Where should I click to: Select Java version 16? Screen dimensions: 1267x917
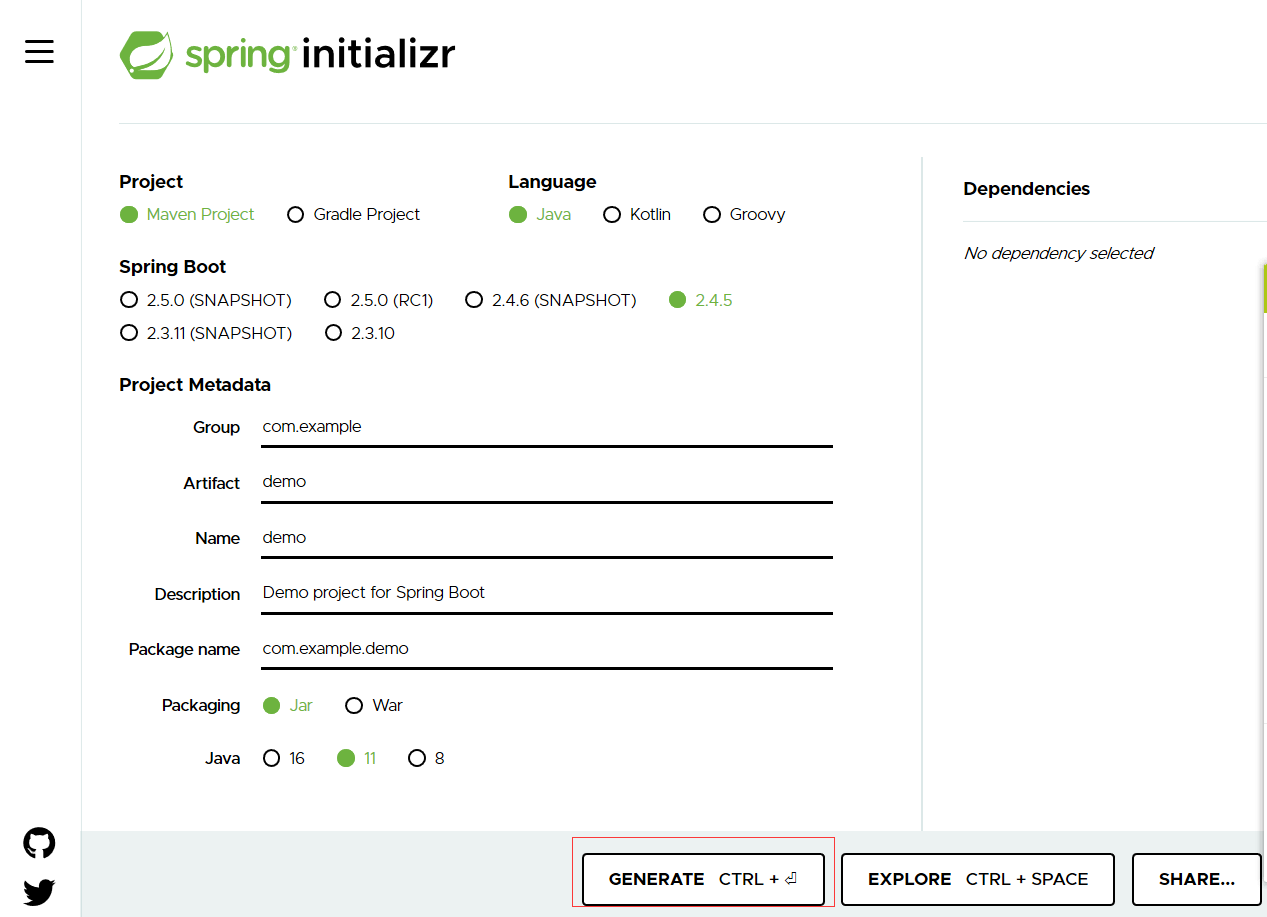coord(271,759)
